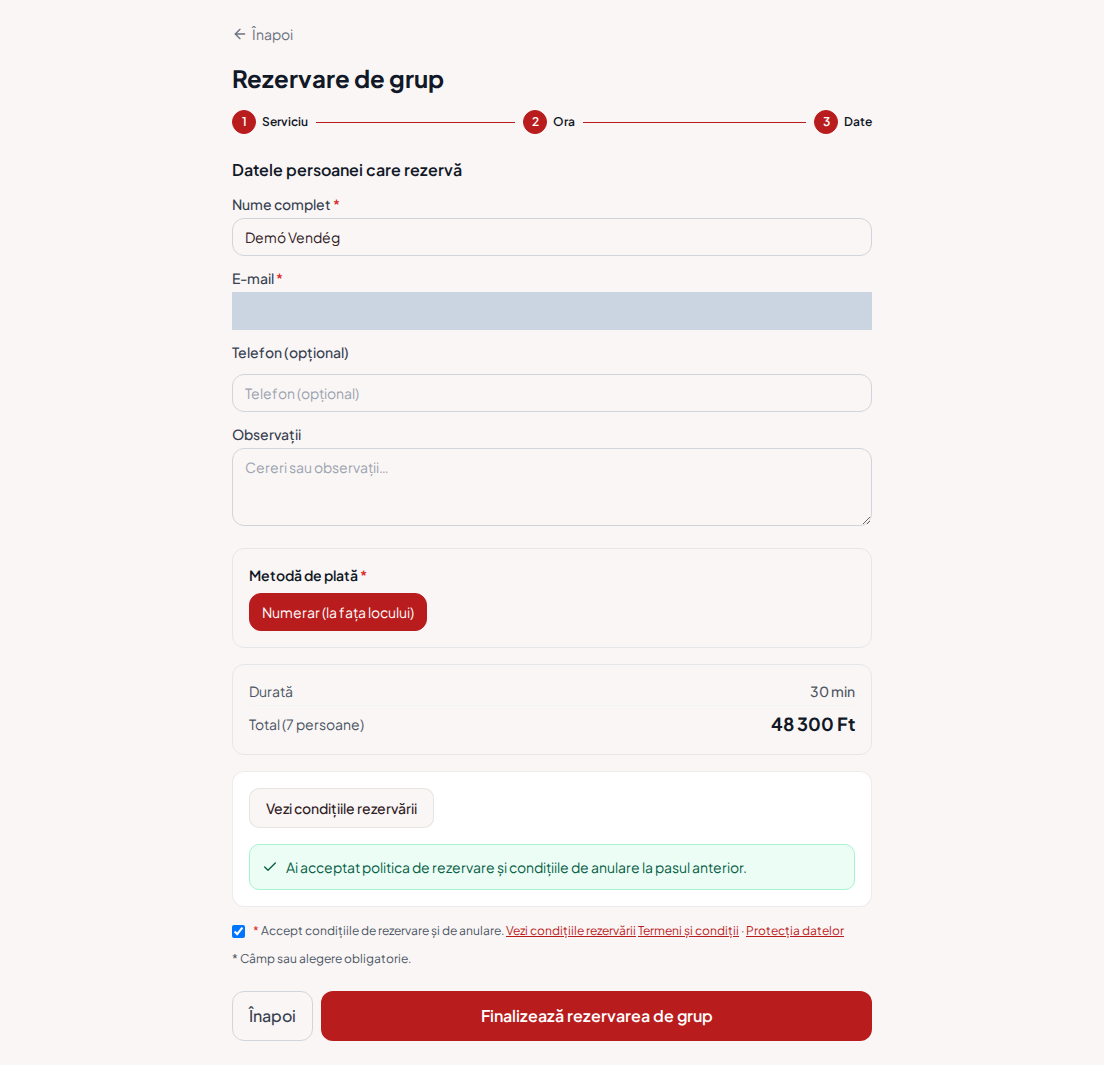This screenshot has width=1104, height=1065.
Task: Focus the Nume complet input field
Action: (x=552, y=237)
